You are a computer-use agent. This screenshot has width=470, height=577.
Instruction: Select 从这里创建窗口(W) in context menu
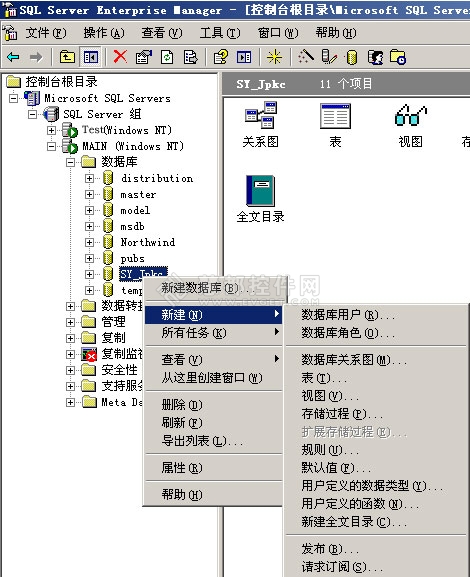pos(213,378)
